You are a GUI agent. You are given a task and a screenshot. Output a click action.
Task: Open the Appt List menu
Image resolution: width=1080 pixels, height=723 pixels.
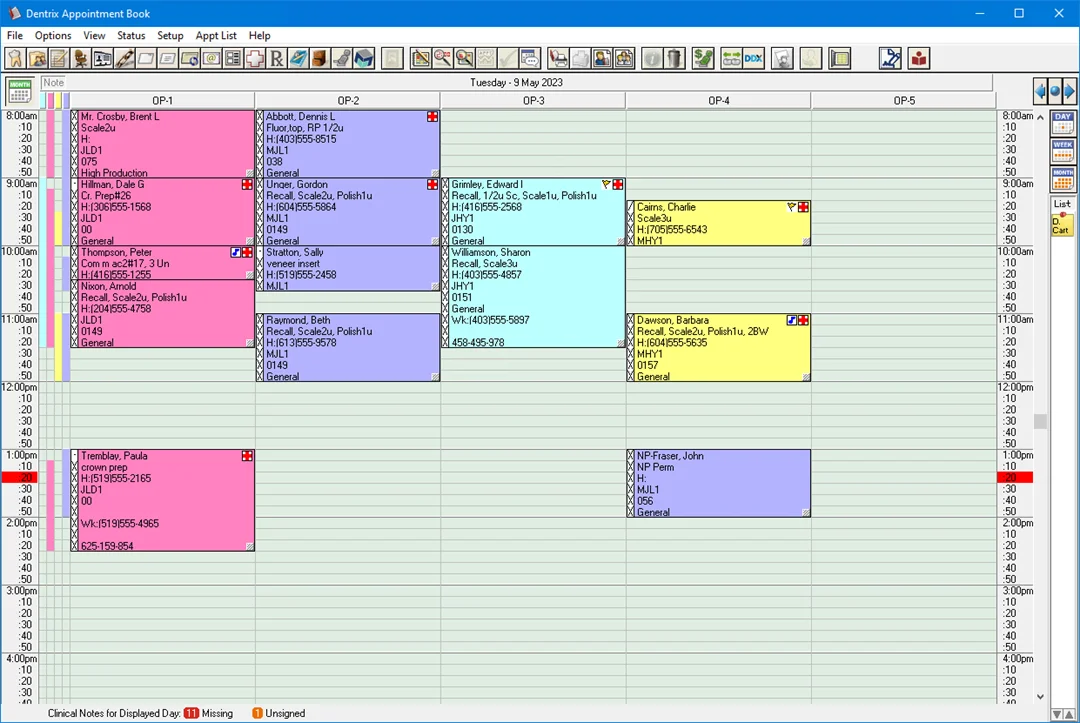216,36
